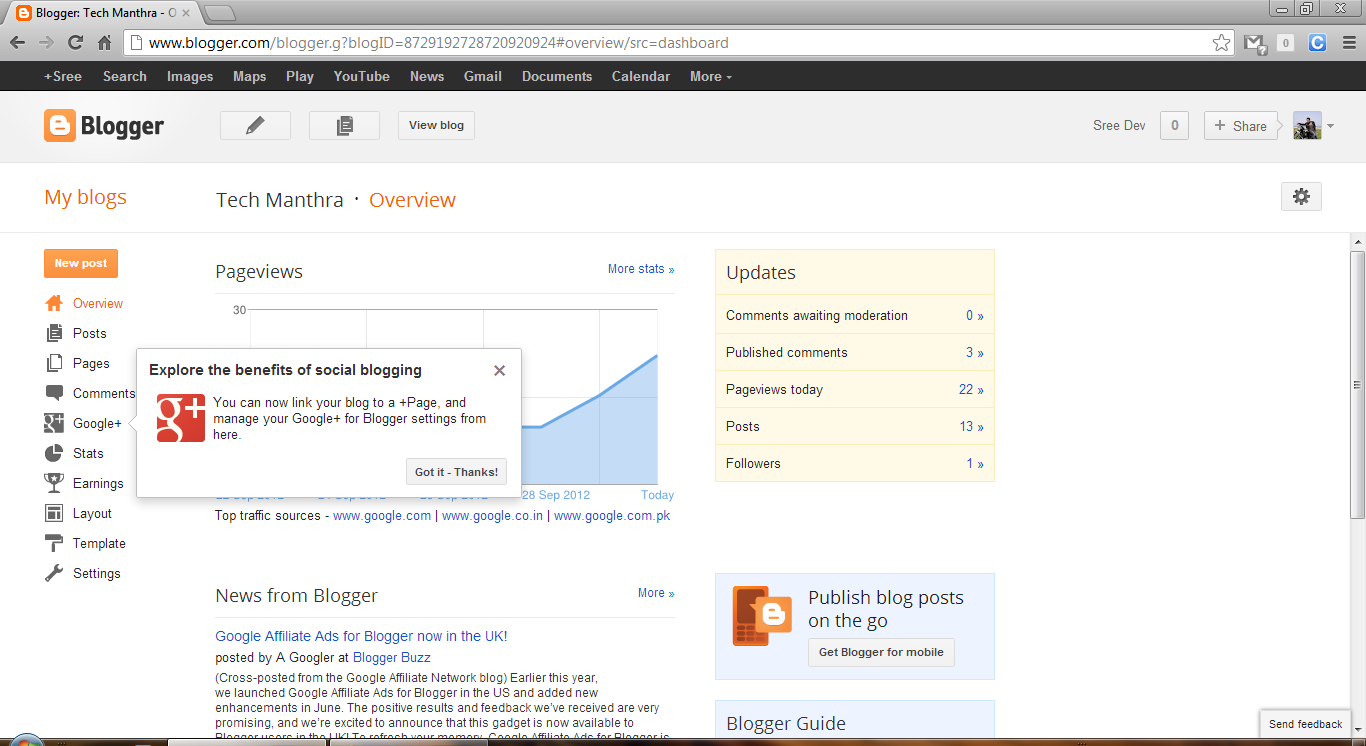Open www.google.com.pk traffic source link
Image resolution: width=1366 pixels, height=746 pixels.
612,516
